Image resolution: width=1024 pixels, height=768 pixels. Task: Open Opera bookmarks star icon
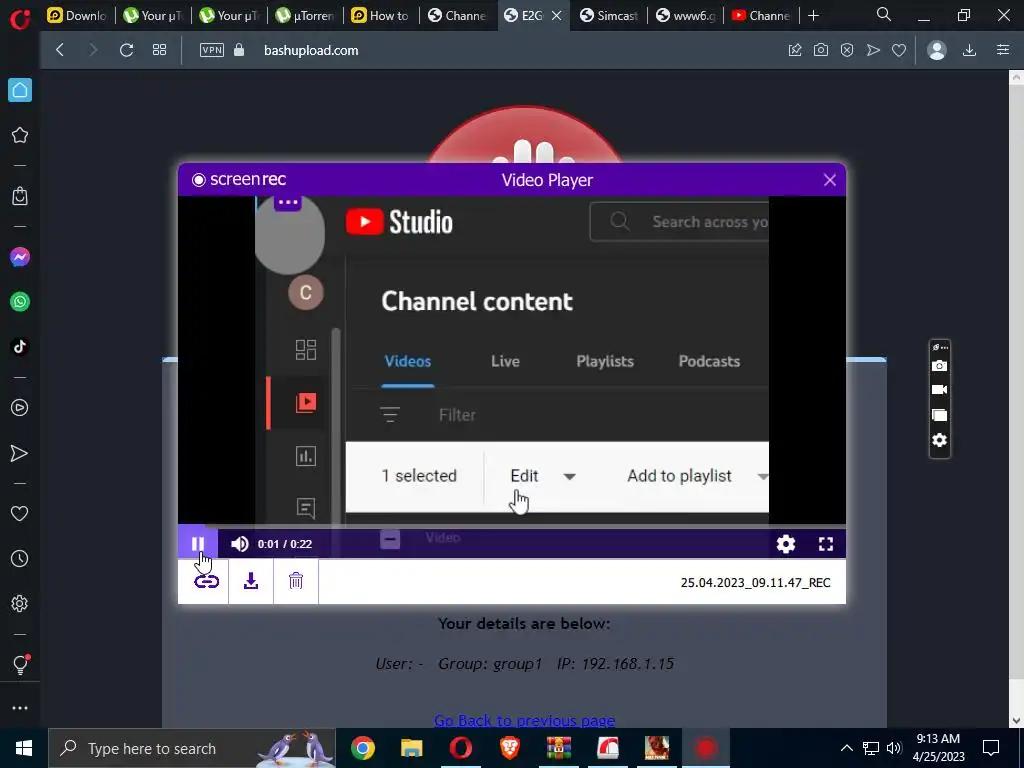click(20, 135)
